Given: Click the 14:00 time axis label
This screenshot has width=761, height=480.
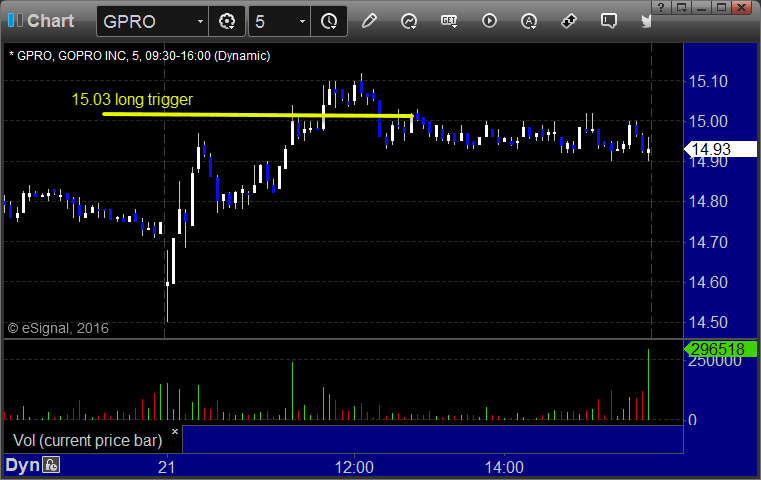Looking at the screenshot, I should tap(504, 467).
